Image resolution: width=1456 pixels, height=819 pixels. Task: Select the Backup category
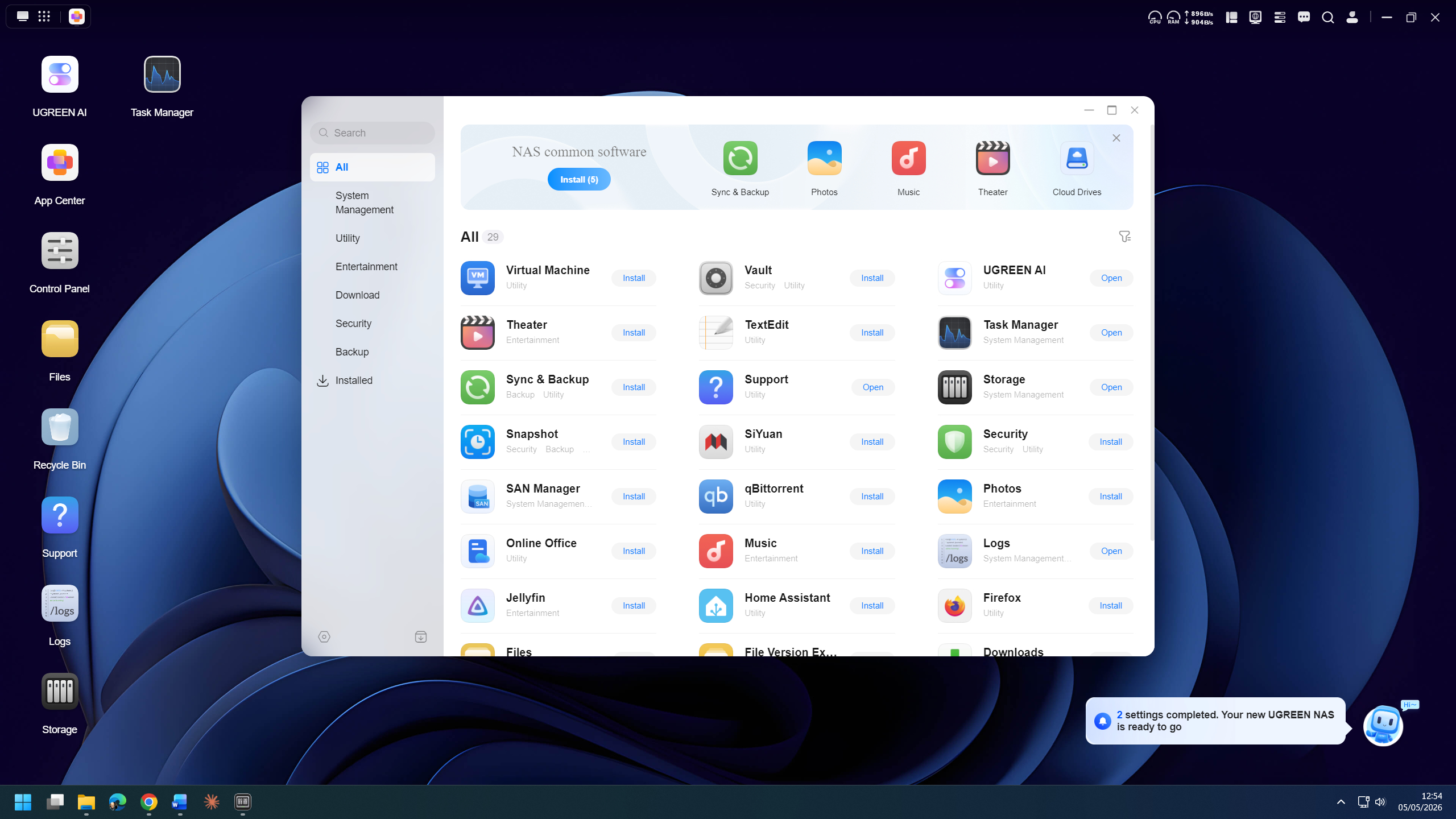(373, 352)
